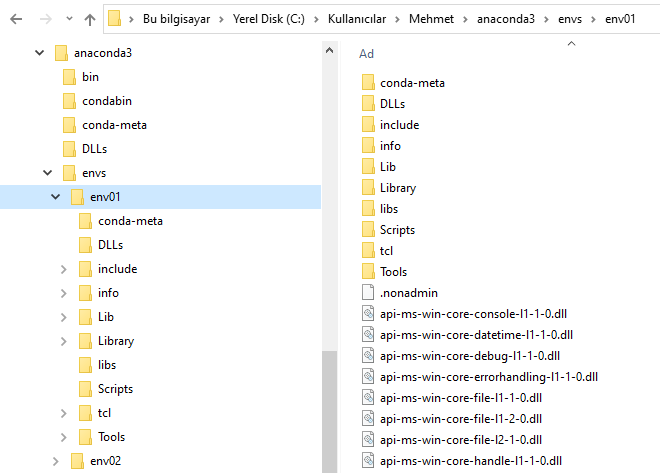The width and height of the screenshot is (660, 473).
Task: Jump to Mehmet in the address breadcrumb
Action: [431, 19]
